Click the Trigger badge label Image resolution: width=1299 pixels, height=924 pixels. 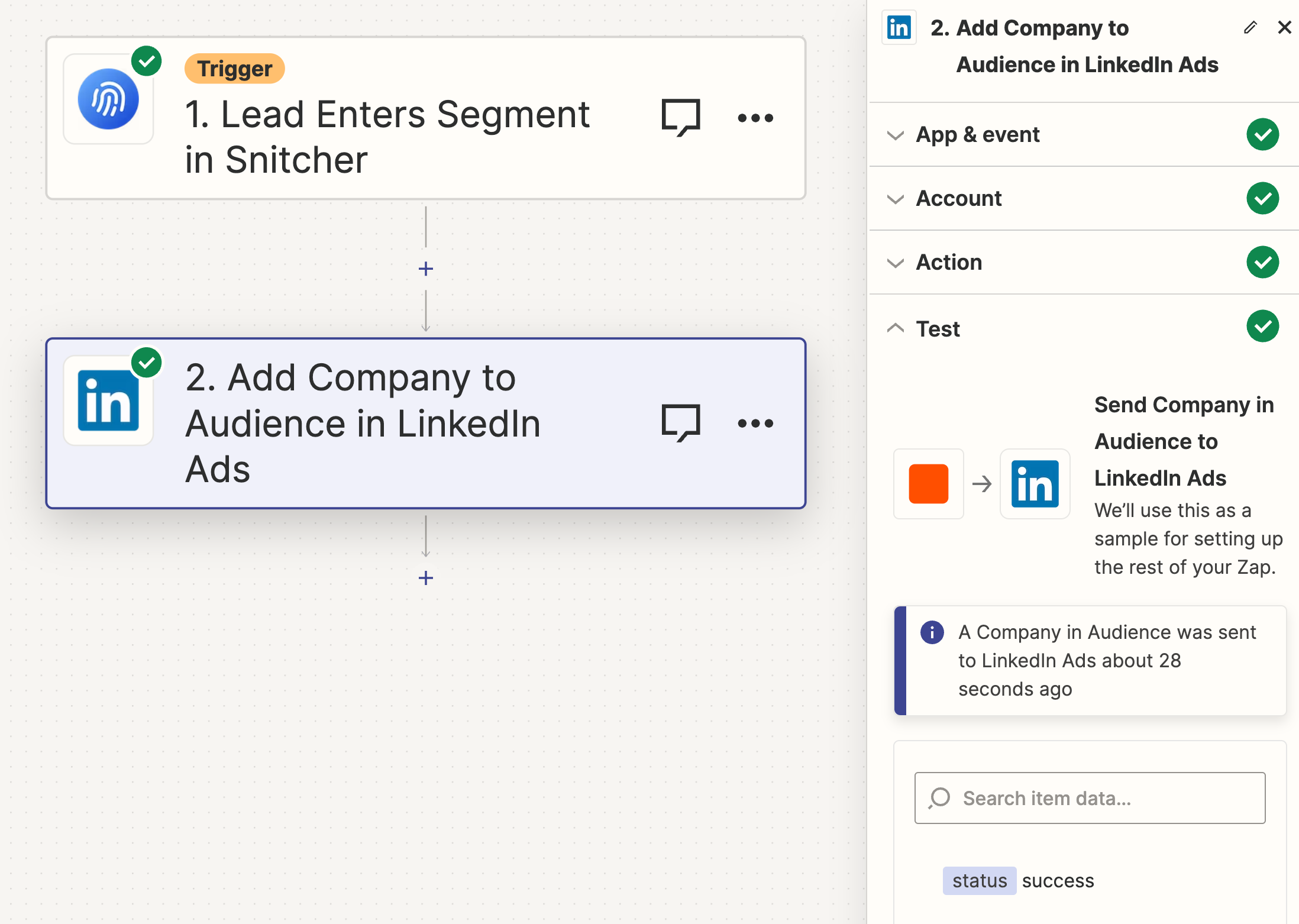coord(235,69)
